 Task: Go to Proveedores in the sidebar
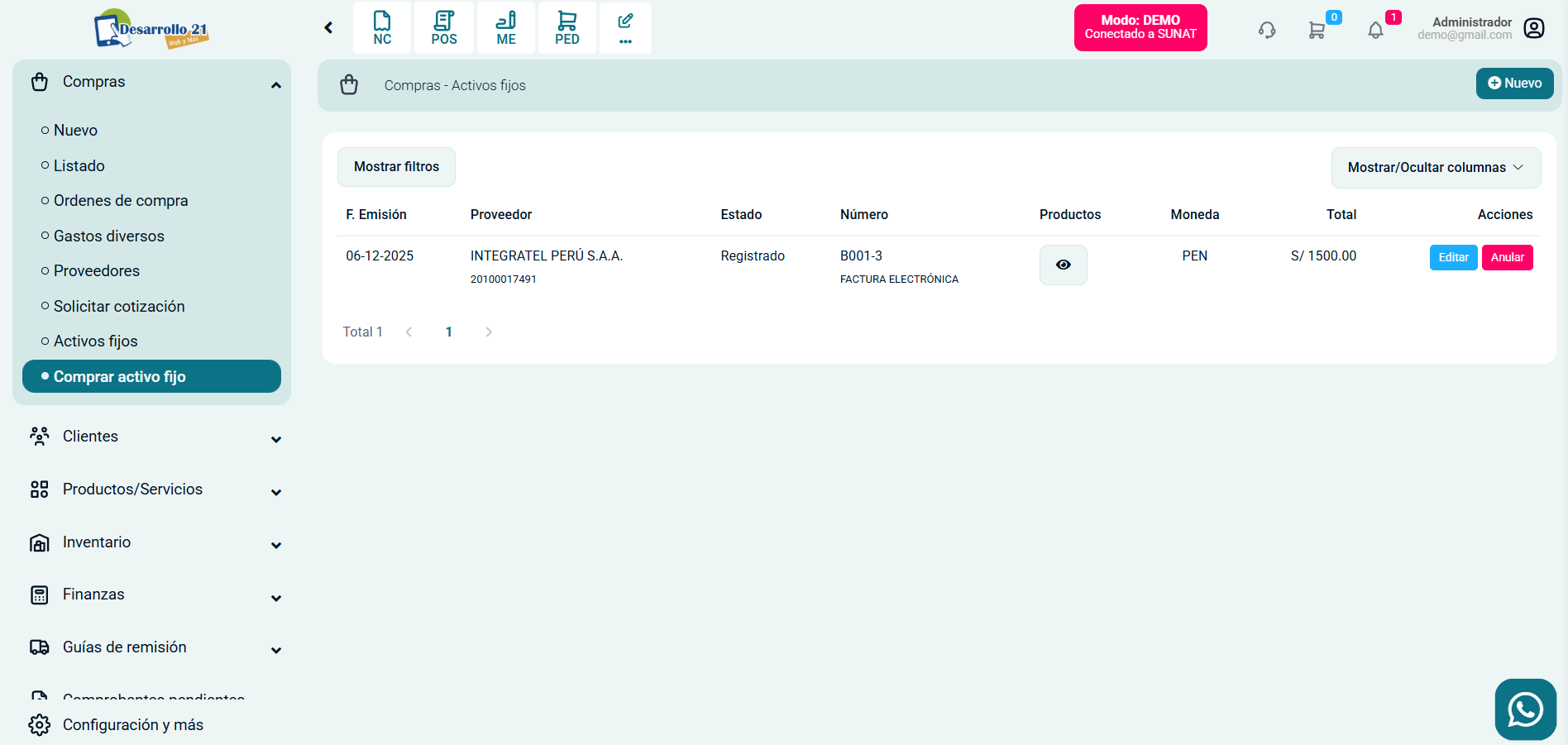(97, 271)
